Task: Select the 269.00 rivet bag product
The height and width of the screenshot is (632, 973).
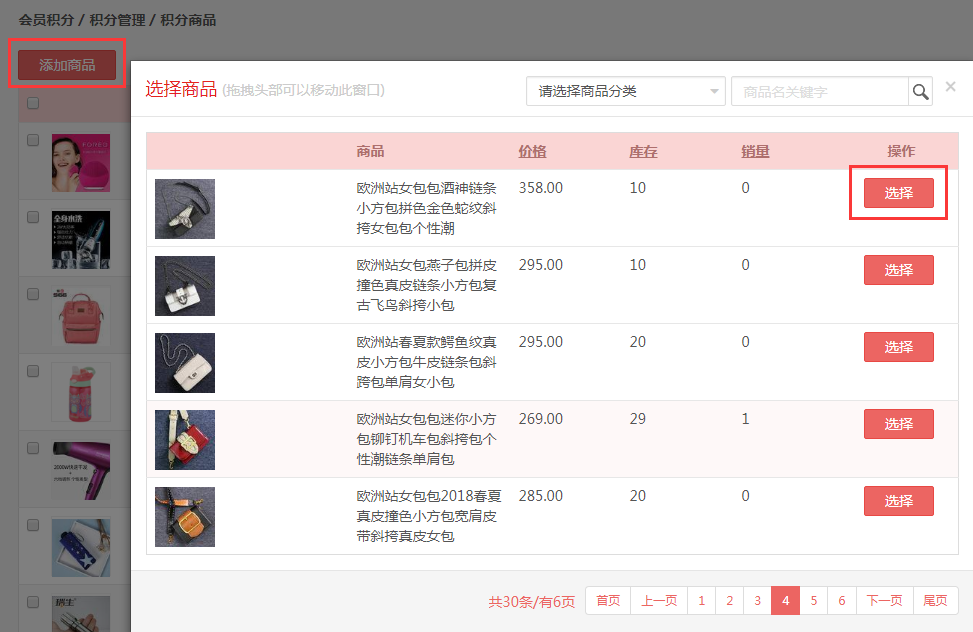Action: (898, 424)
